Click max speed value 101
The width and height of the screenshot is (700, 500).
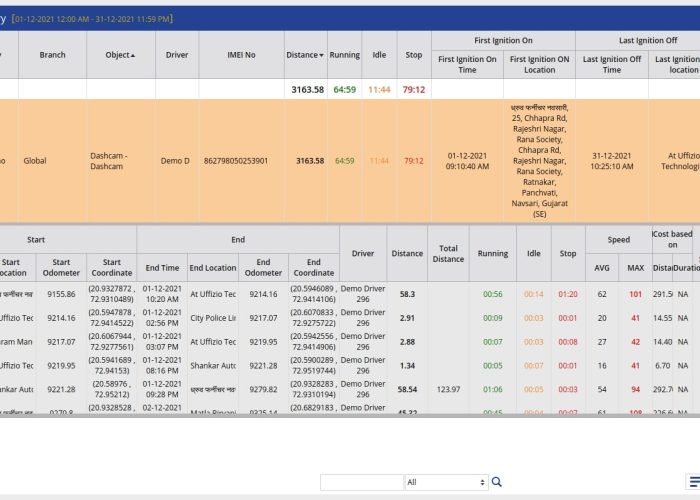tap(635, 294)
